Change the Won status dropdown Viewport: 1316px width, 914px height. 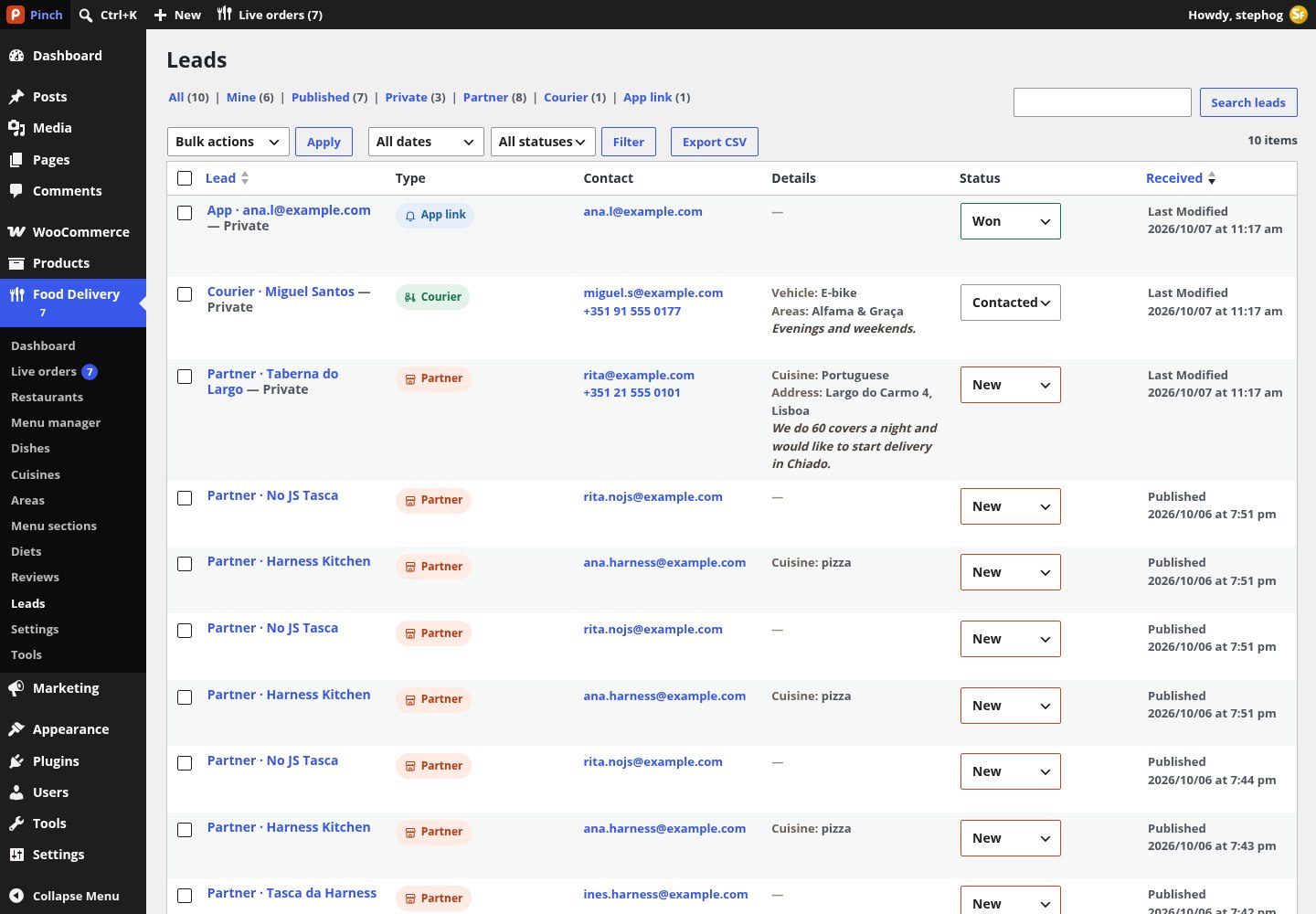point(1011,221)
